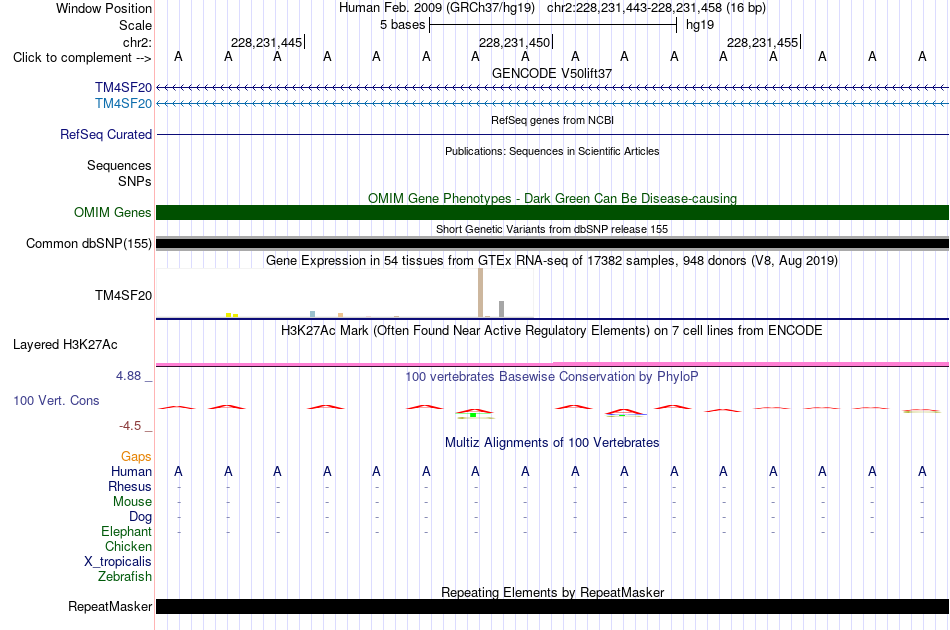
Task: Click the Mouse alignment row label
Action: (132, 502)
